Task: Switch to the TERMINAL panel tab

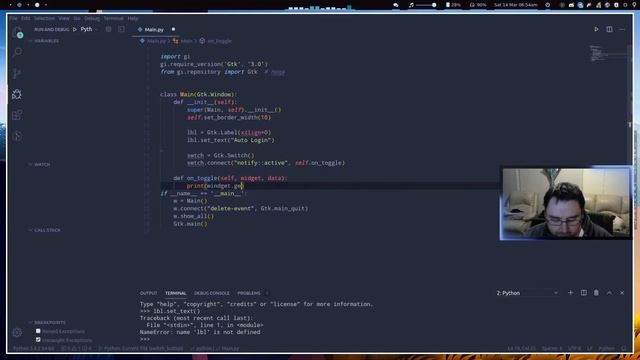Action: (x=176, y=293)
